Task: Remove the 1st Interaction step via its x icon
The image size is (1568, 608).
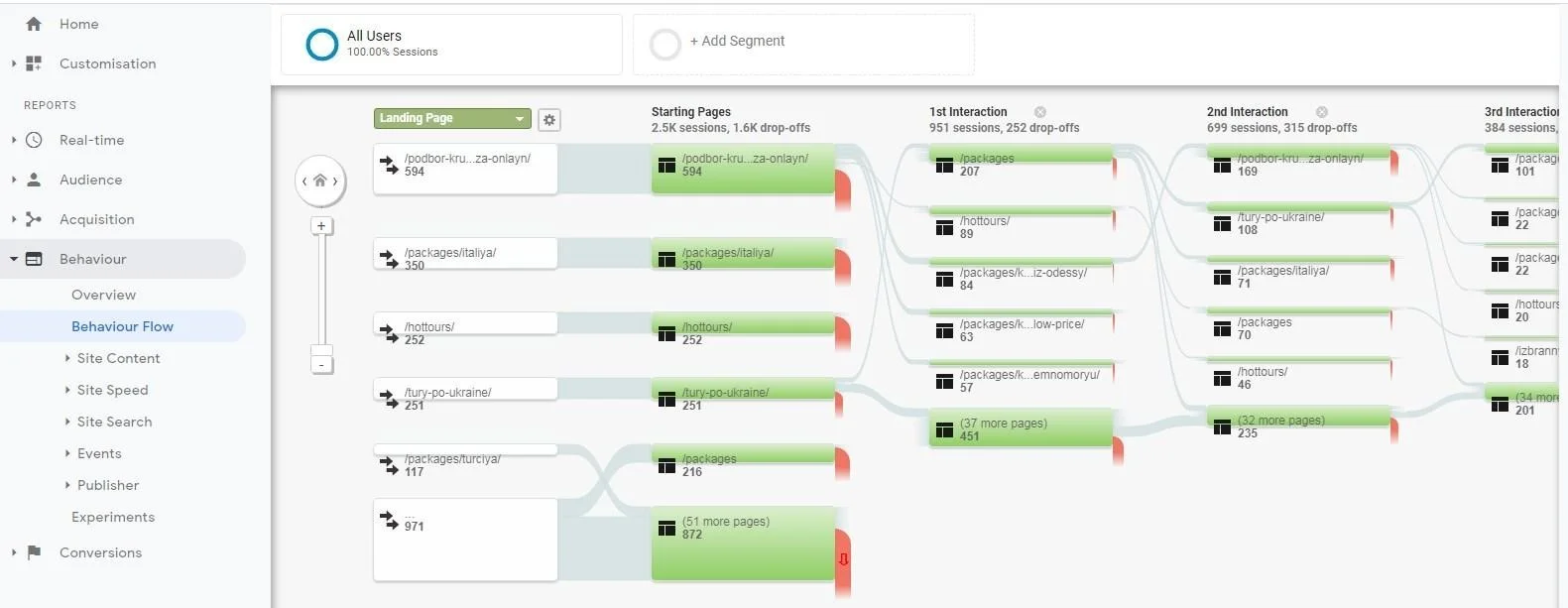Action: pyautogui.click(x=1039, y=111)
